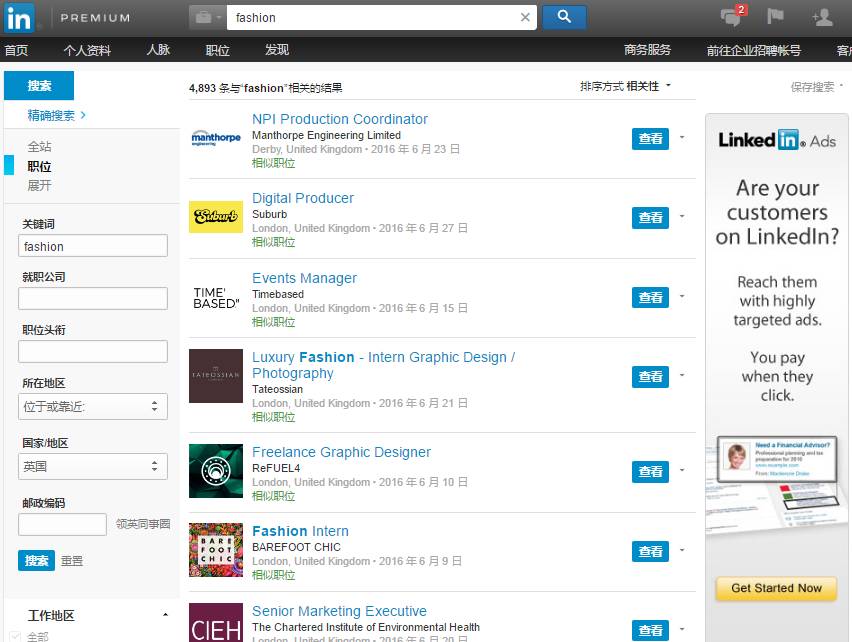The image size is (852, 642).
Task: Click the magnifier search button
Action: click(x=564, y=17)
